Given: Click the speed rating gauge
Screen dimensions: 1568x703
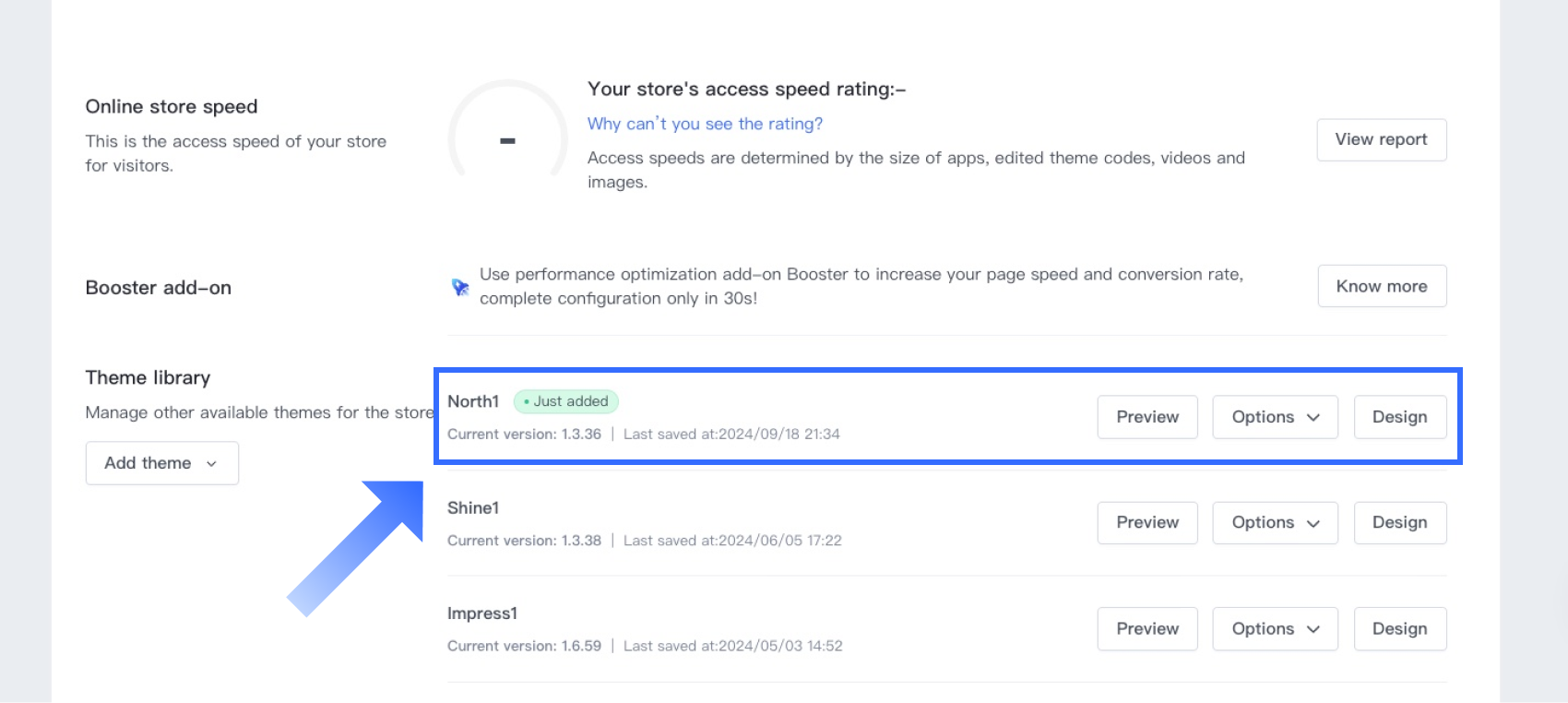Looking at the screenshot, I should 507,135.
